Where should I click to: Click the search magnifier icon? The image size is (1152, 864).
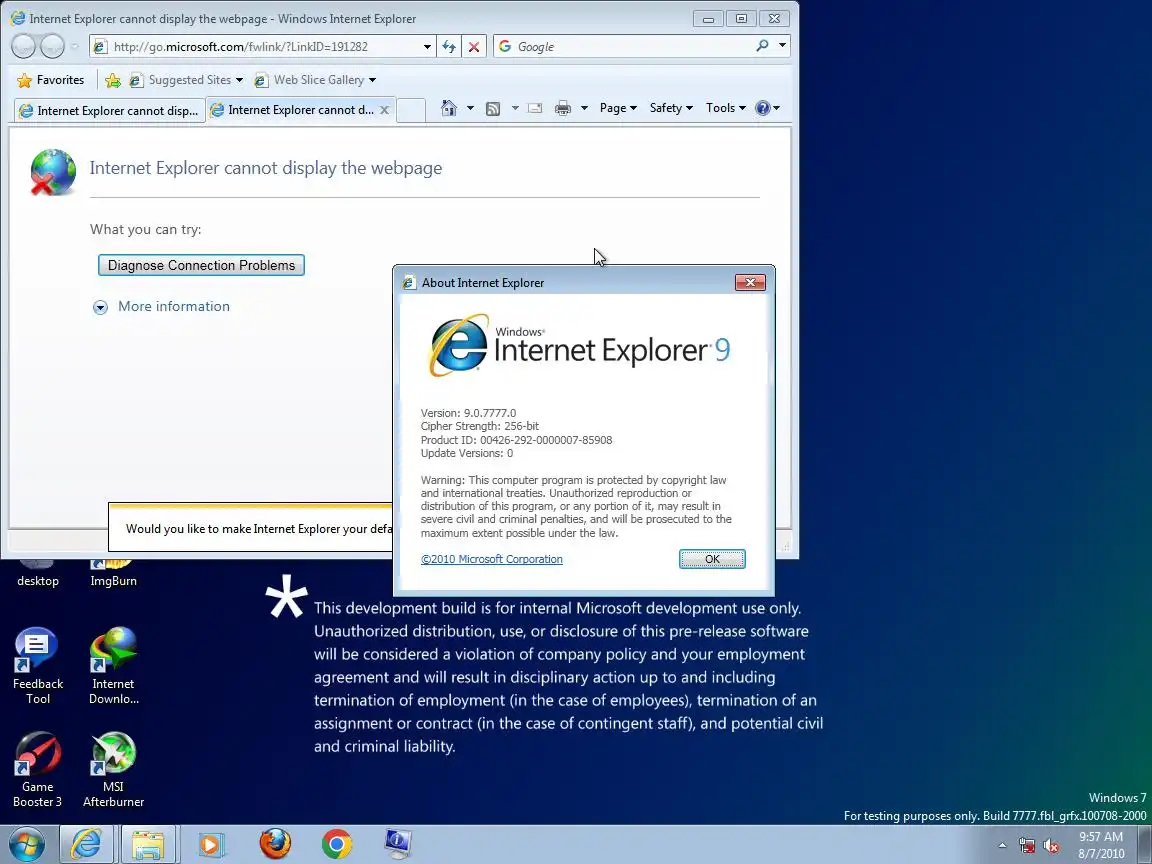pyautogui.click(x=762, y=46)
